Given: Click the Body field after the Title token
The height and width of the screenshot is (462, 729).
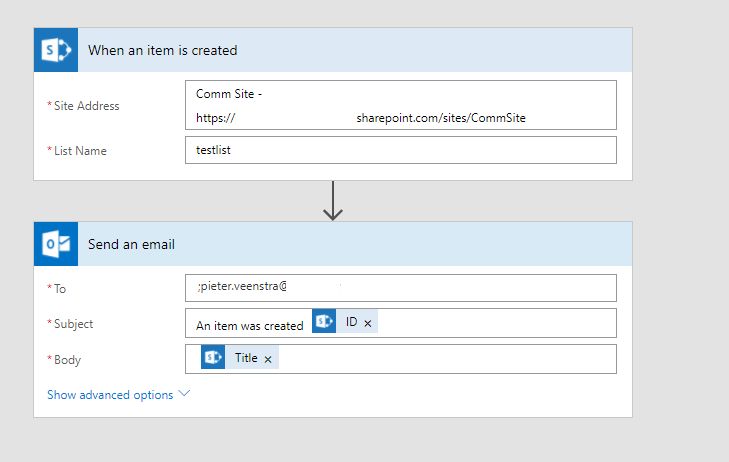Looking at the screenshot, I should pyautogui.click(x=446, y=359).
